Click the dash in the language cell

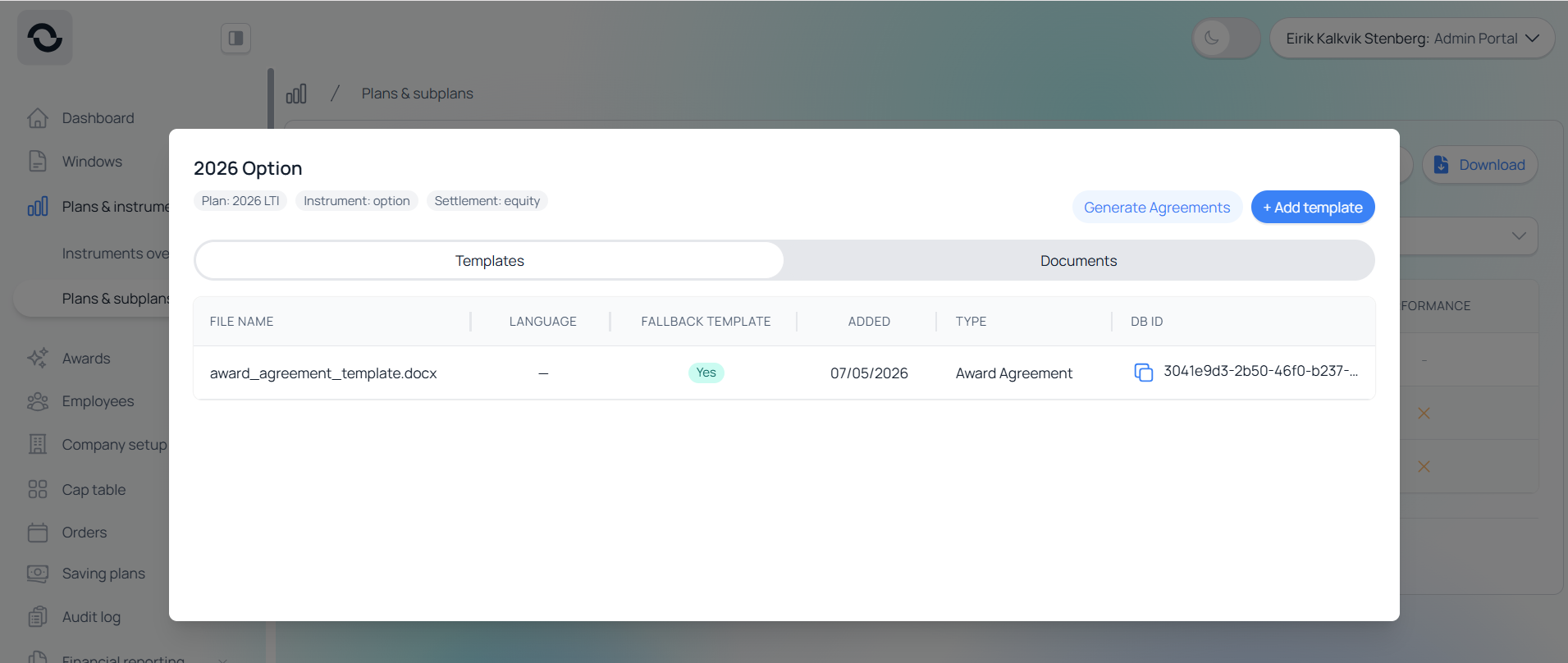(x=543, y=373)
